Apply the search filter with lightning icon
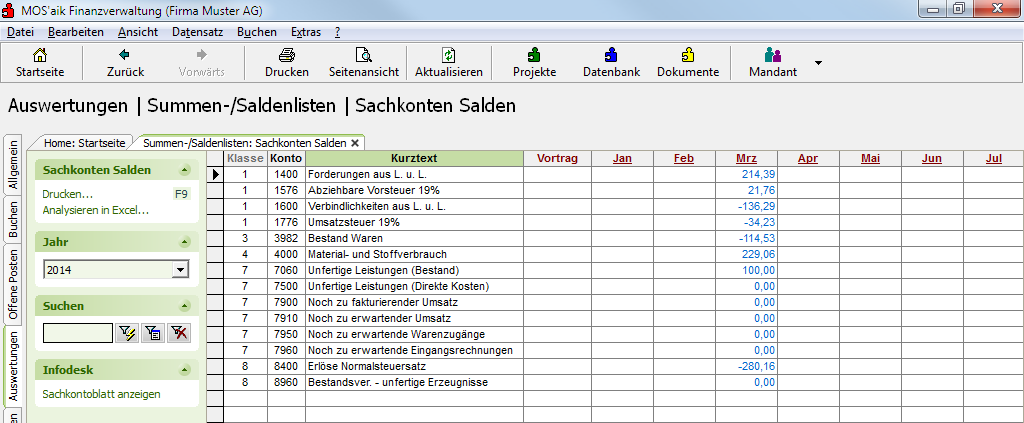 pyautogui.click(x=126, y=334)
